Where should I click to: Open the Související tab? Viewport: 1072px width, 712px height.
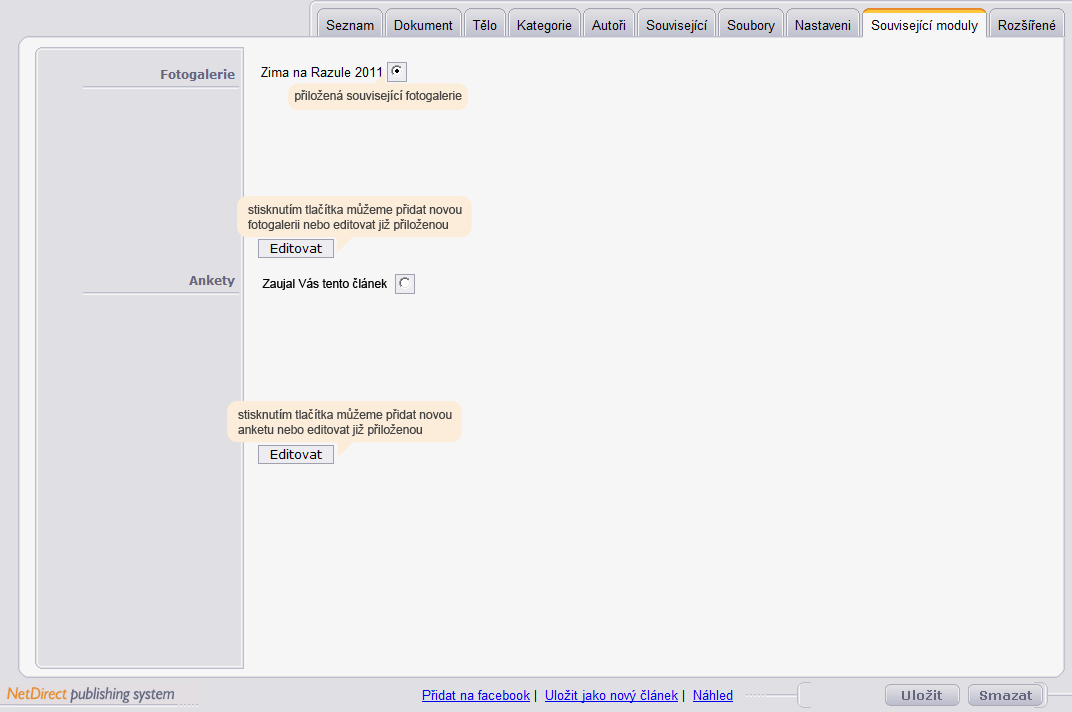coord(676,24)
